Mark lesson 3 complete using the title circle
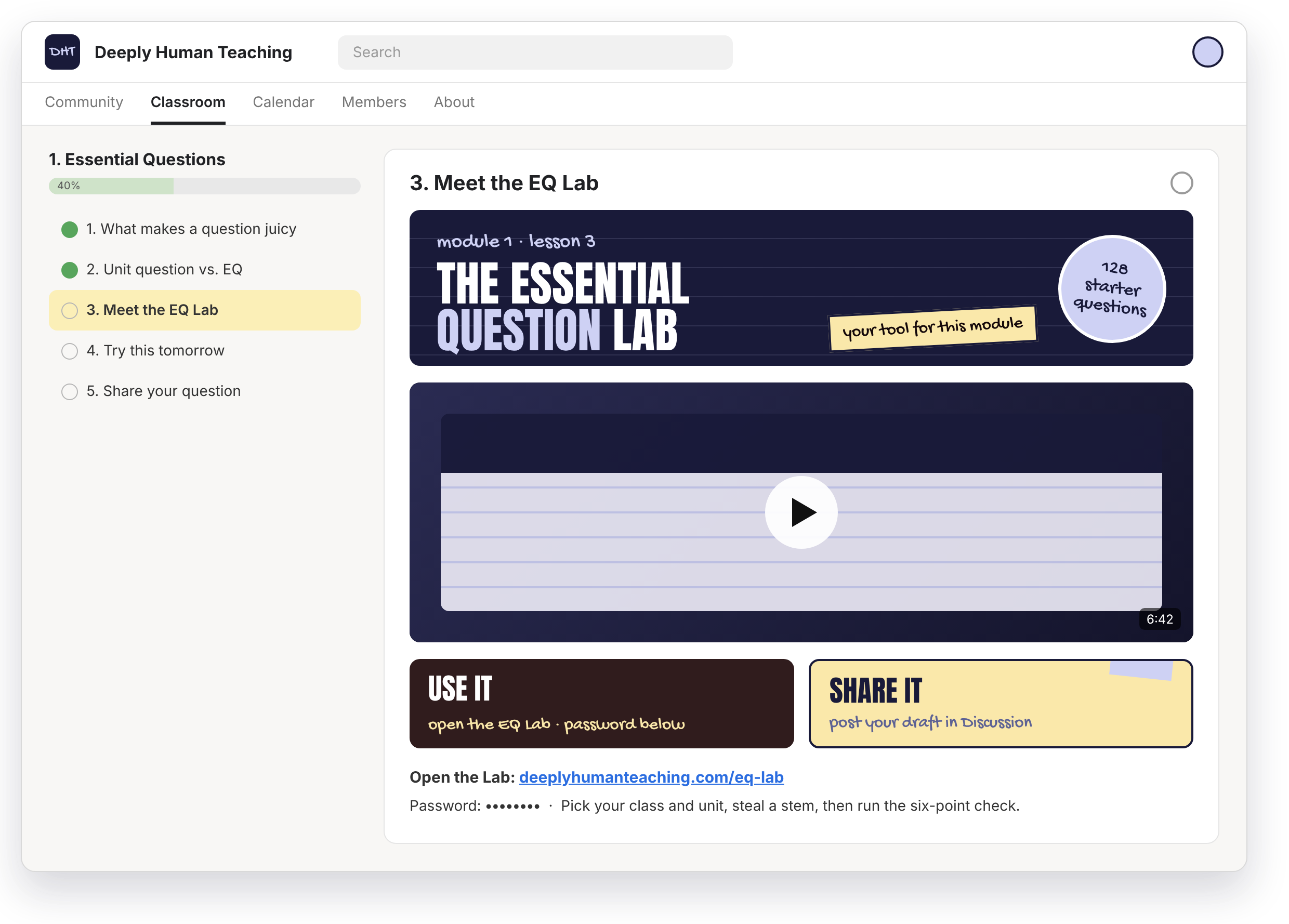 pos(1180,183)
